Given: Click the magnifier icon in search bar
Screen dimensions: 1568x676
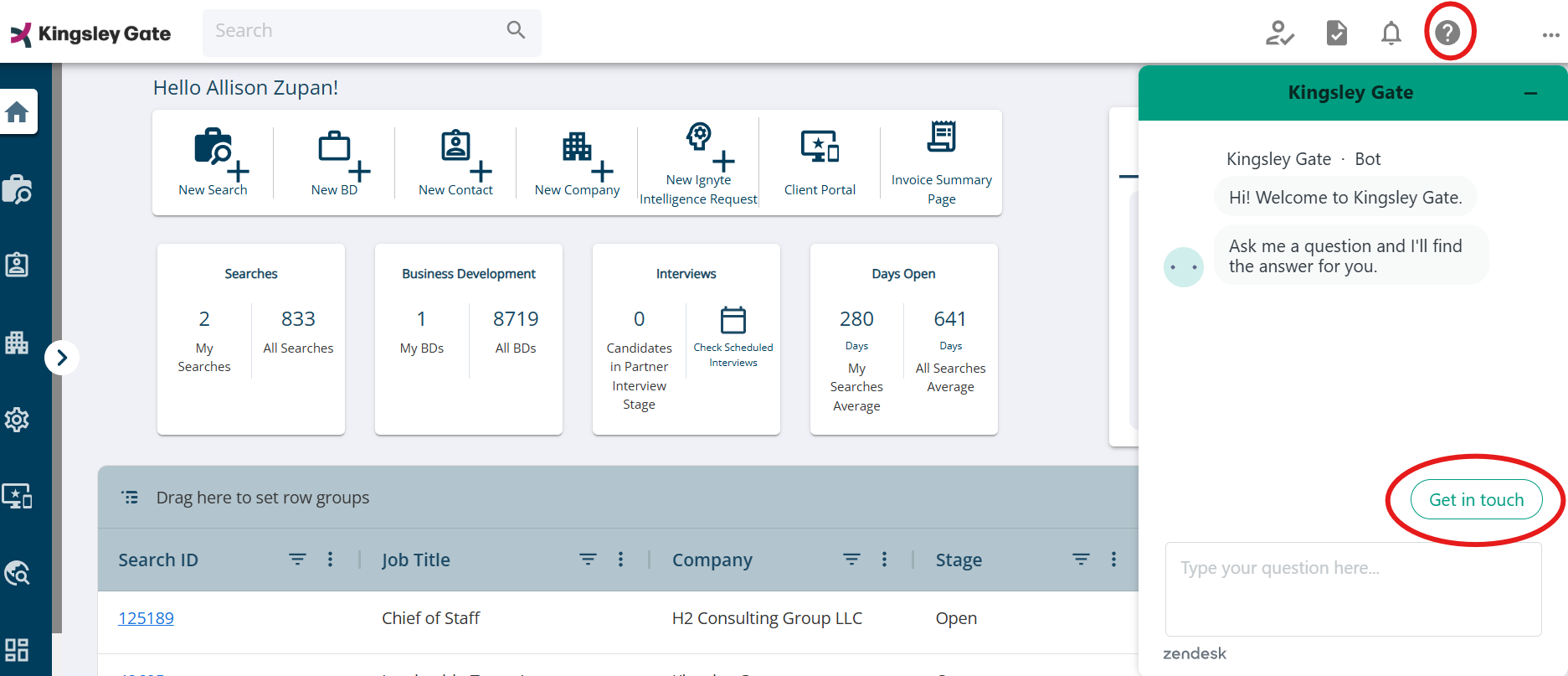Looking at the screenshot, I should click(x=516, y=30).
